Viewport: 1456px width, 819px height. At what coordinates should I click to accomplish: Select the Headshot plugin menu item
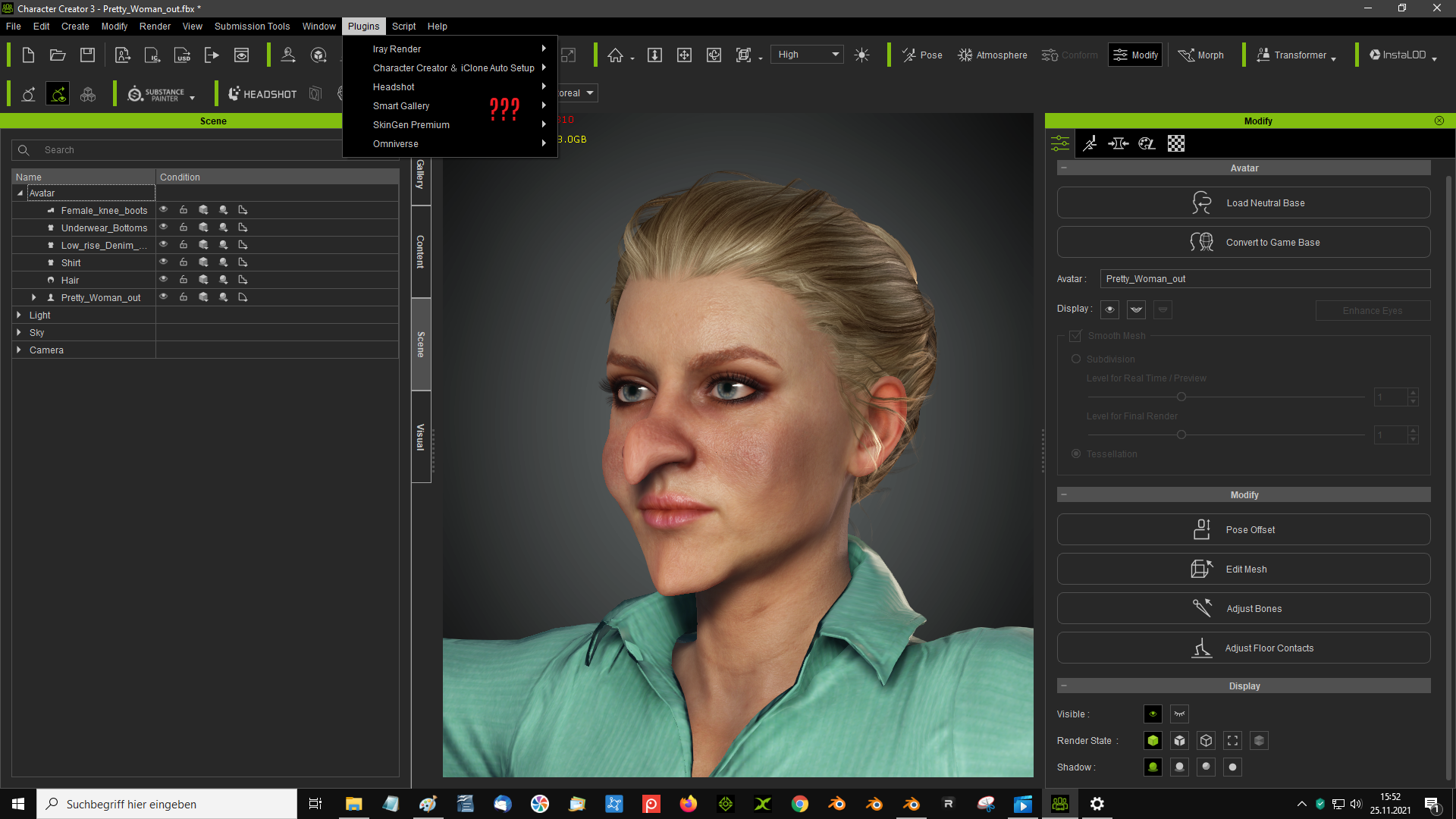coord(393,86)
